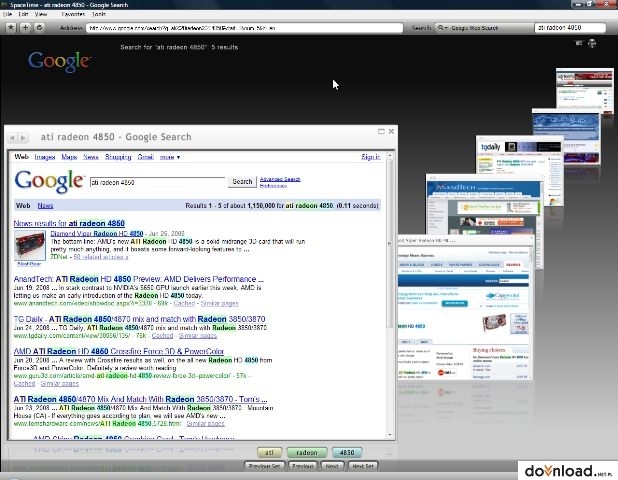Open the News link in the top navigation
This screenshot has width=618, height=480.
coord(91,157)
